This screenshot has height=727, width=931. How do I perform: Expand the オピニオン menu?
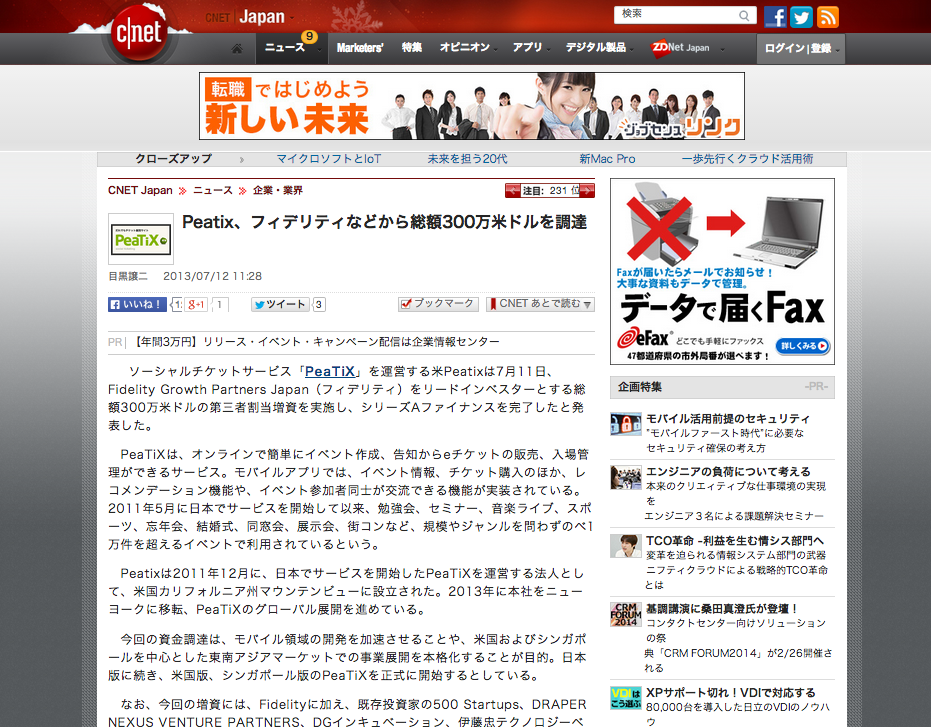coord(496,50)
